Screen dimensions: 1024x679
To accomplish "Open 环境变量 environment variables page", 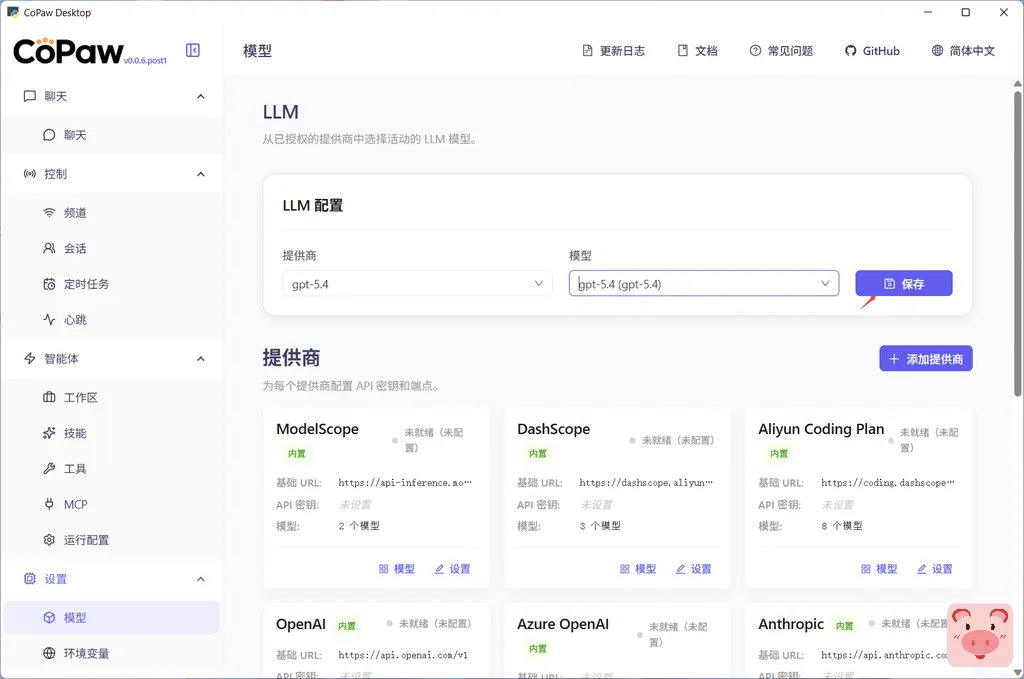I will pyautogui.click(x=112, y=654).
